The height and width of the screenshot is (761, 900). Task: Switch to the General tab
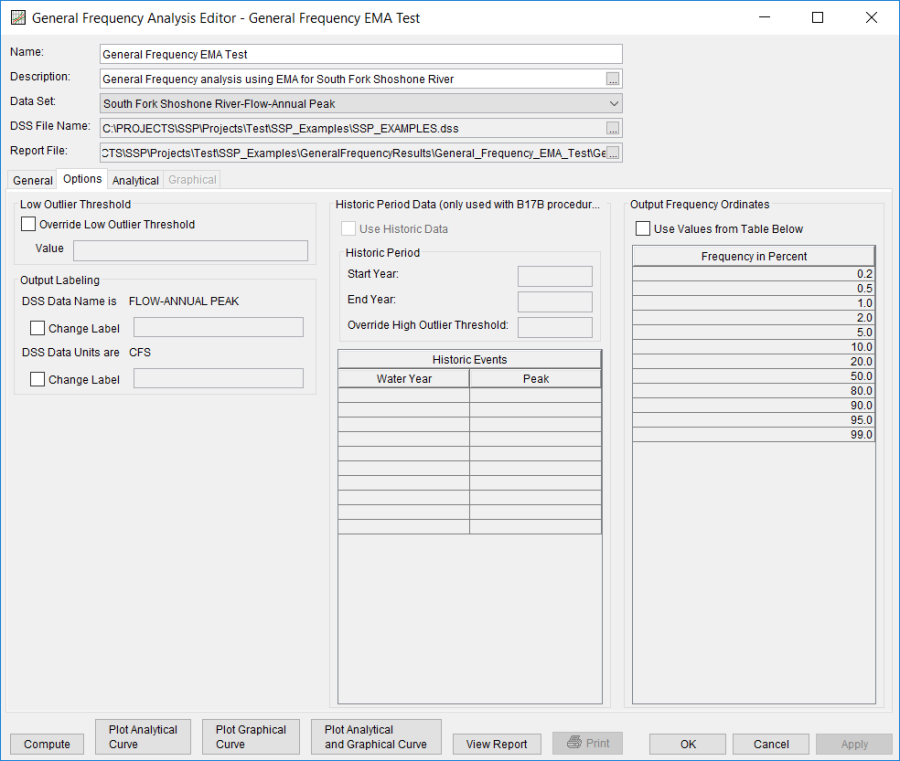tap(33, 180)
